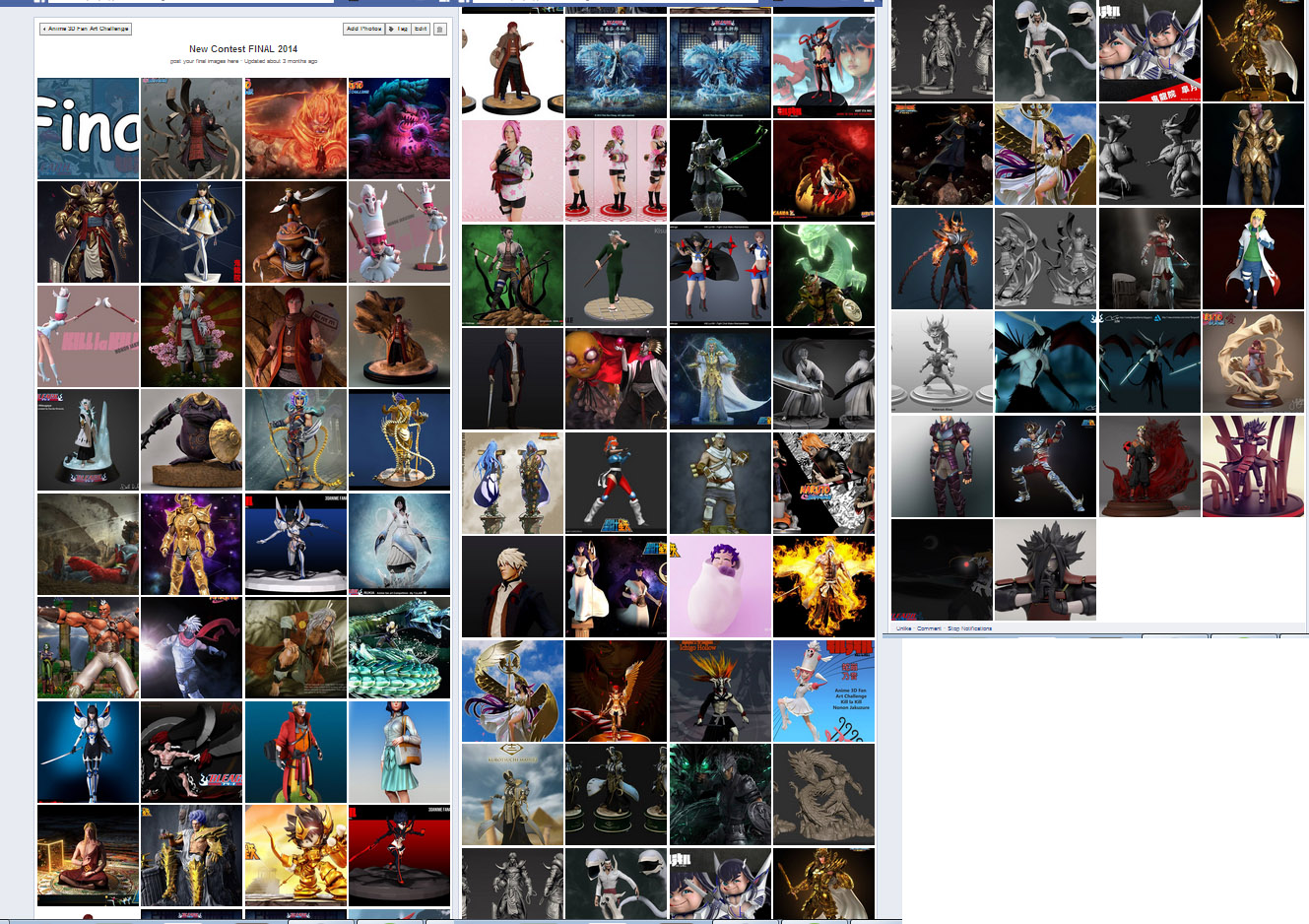
Task: Click the Comment link
Action: click(929, 627)
